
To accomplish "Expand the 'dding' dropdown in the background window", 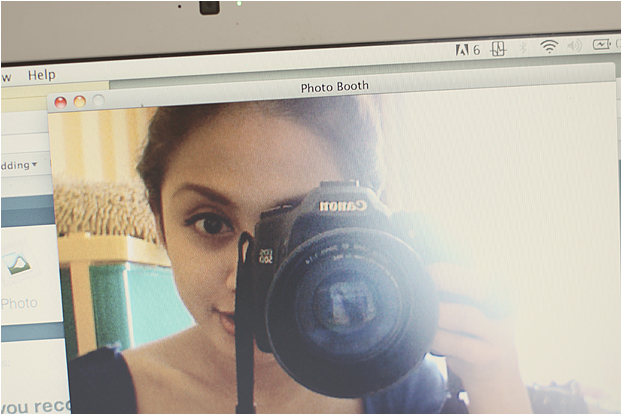I will [19, 165].
